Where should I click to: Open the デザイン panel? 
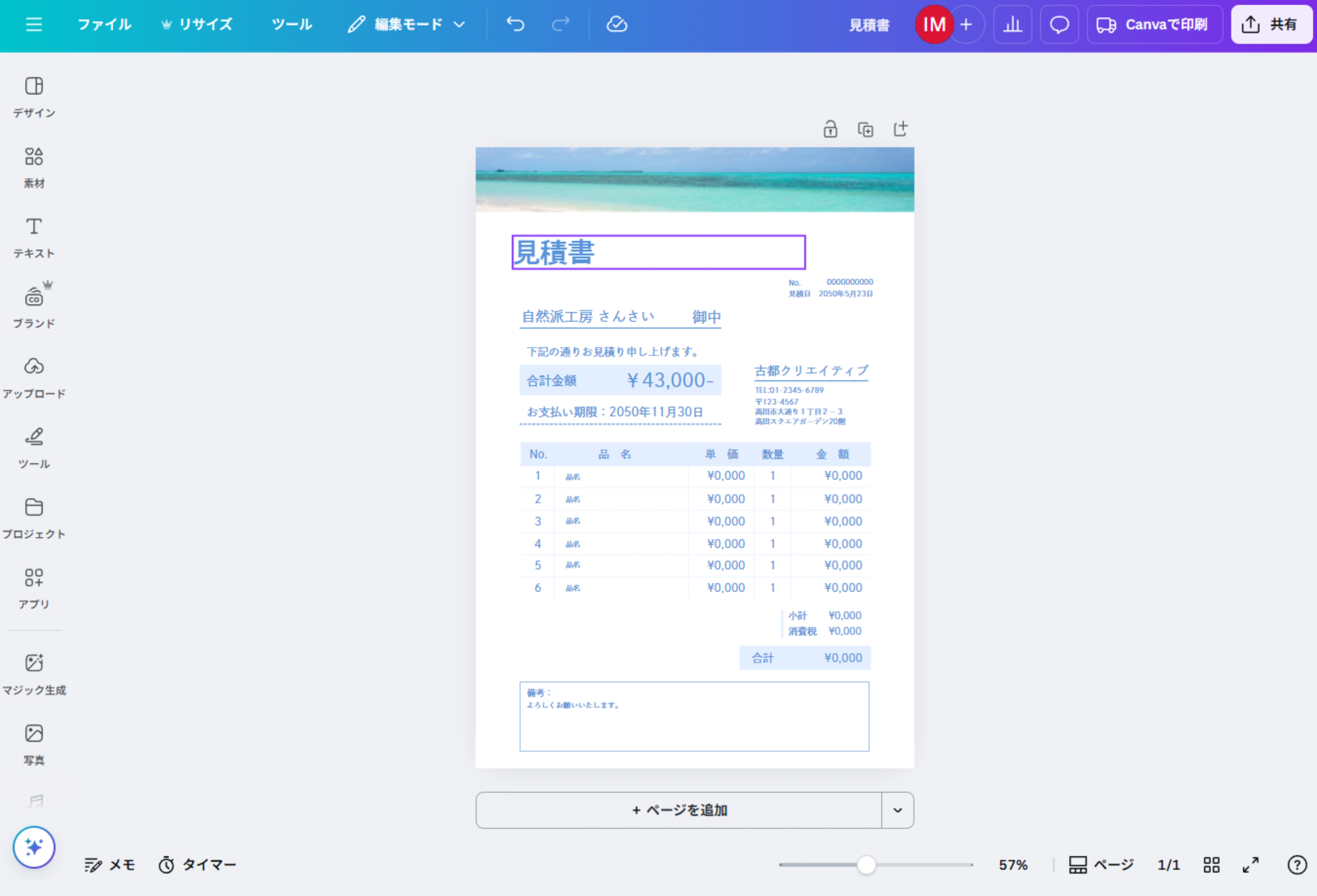click(34, 97)
